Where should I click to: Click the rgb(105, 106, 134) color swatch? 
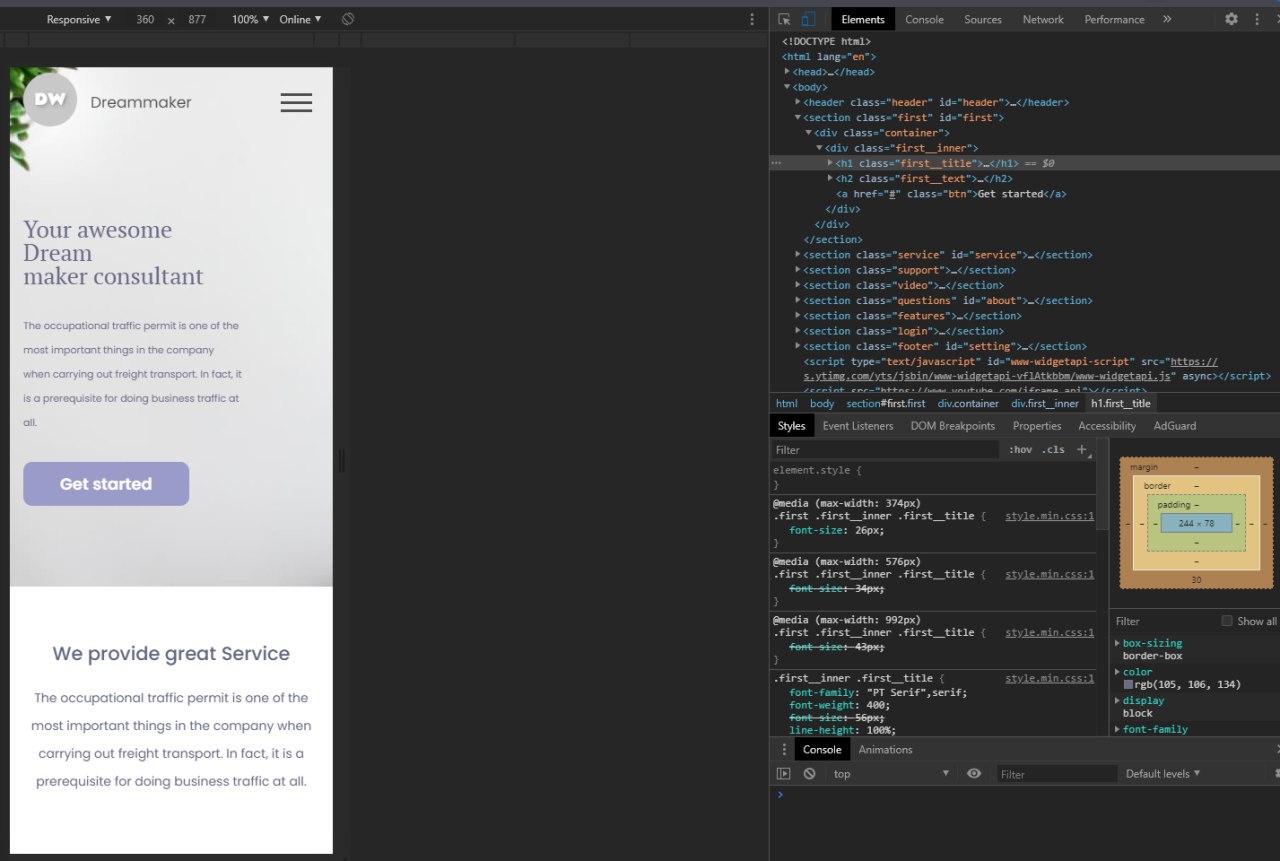click(1128, 685)
